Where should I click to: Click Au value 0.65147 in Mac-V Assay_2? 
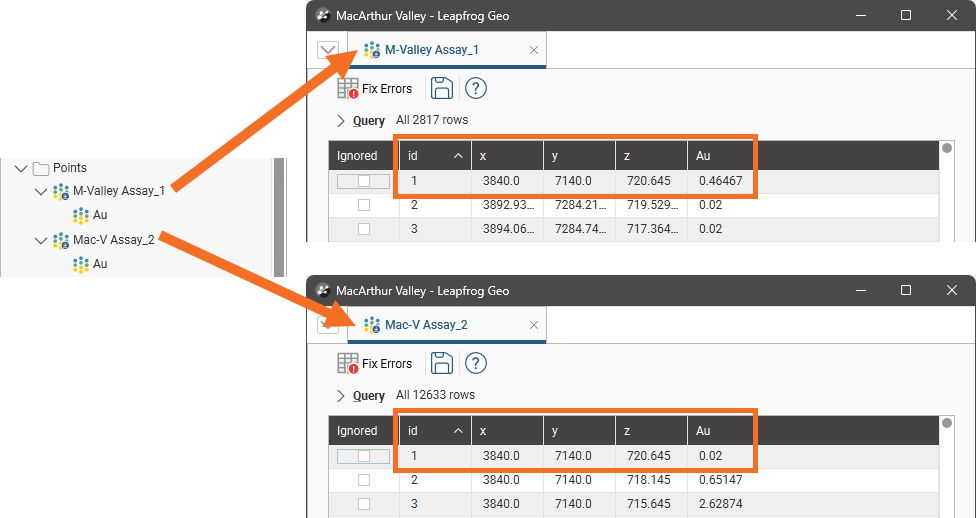coord(720,481)
